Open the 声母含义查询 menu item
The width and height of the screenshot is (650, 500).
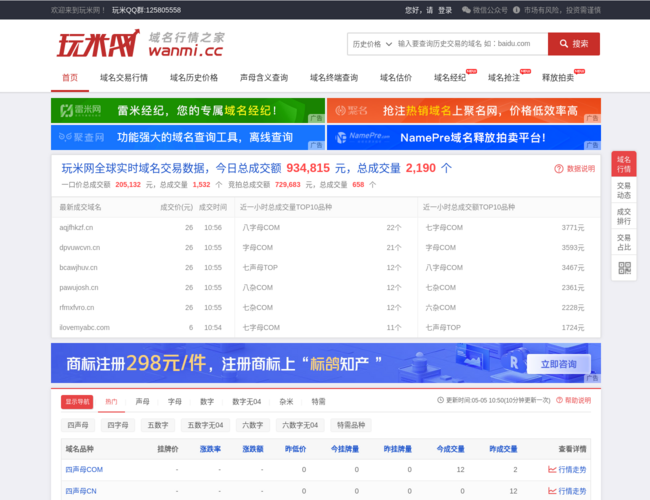pyautogui.click(x=264, y=78)
